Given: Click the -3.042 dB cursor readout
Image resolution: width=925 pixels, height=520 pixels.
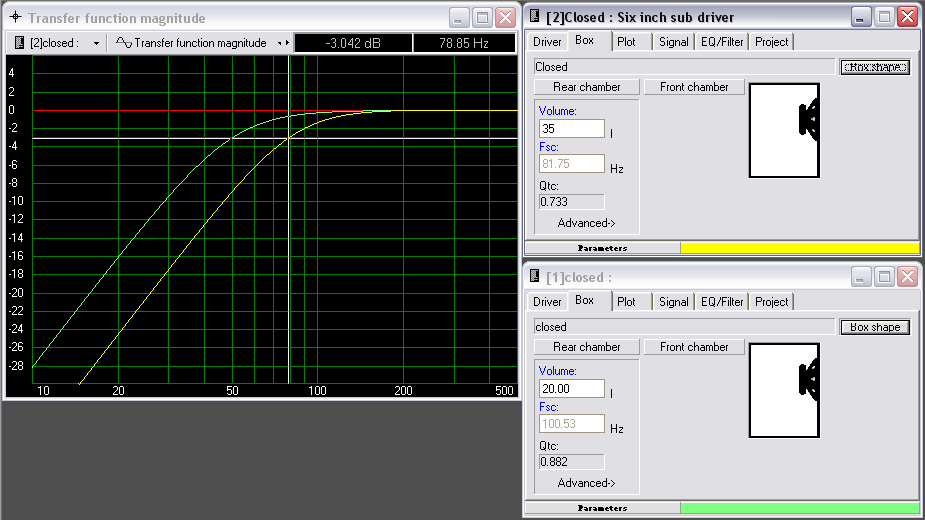Looking at the screenshot, I should [x=353, y=43].
